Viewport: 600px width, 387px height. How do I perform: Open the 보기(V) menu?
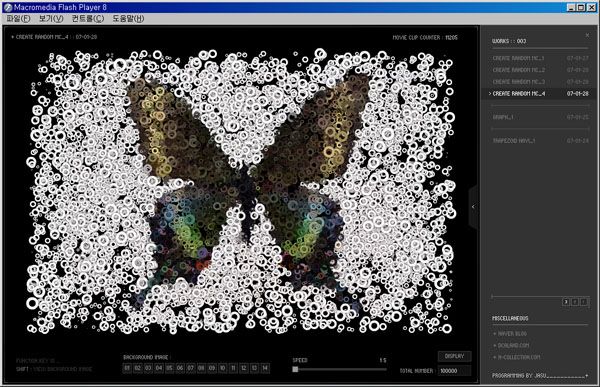(x=51, y=18)
